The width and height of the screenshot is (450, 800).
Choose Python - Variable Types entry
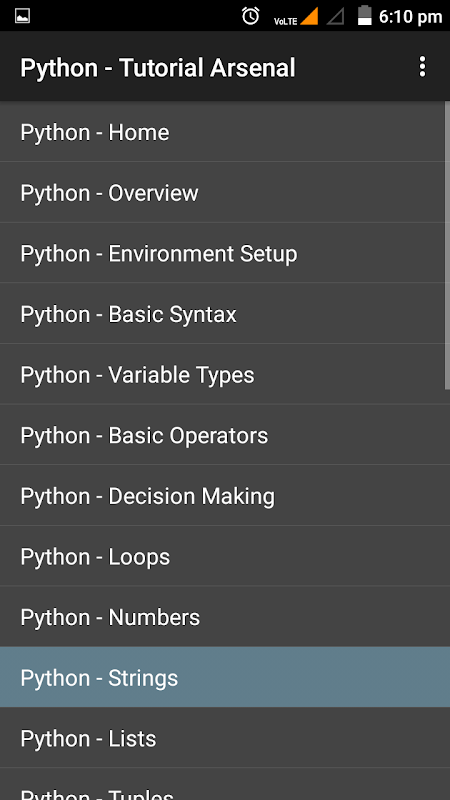222,374
